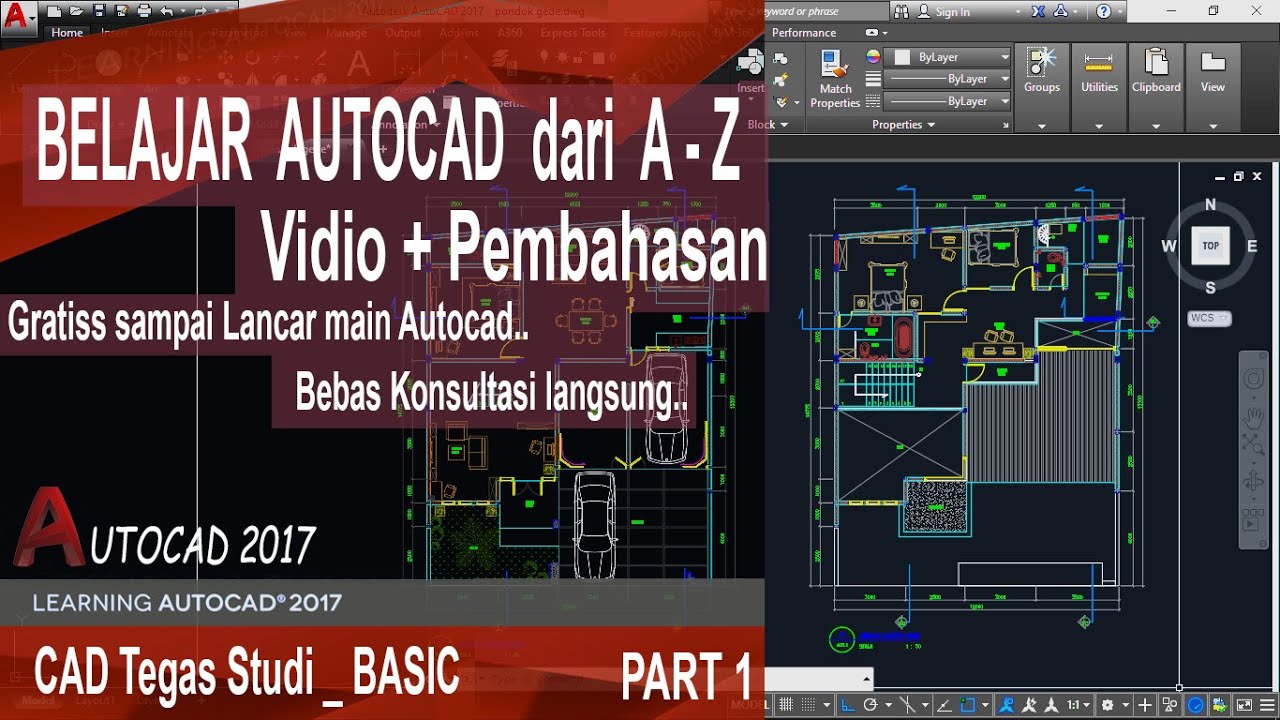This screenshot has height=720, width=1280.
Task: Open Properties panel dialog launcher arrow
Action: click(1005, 126)
